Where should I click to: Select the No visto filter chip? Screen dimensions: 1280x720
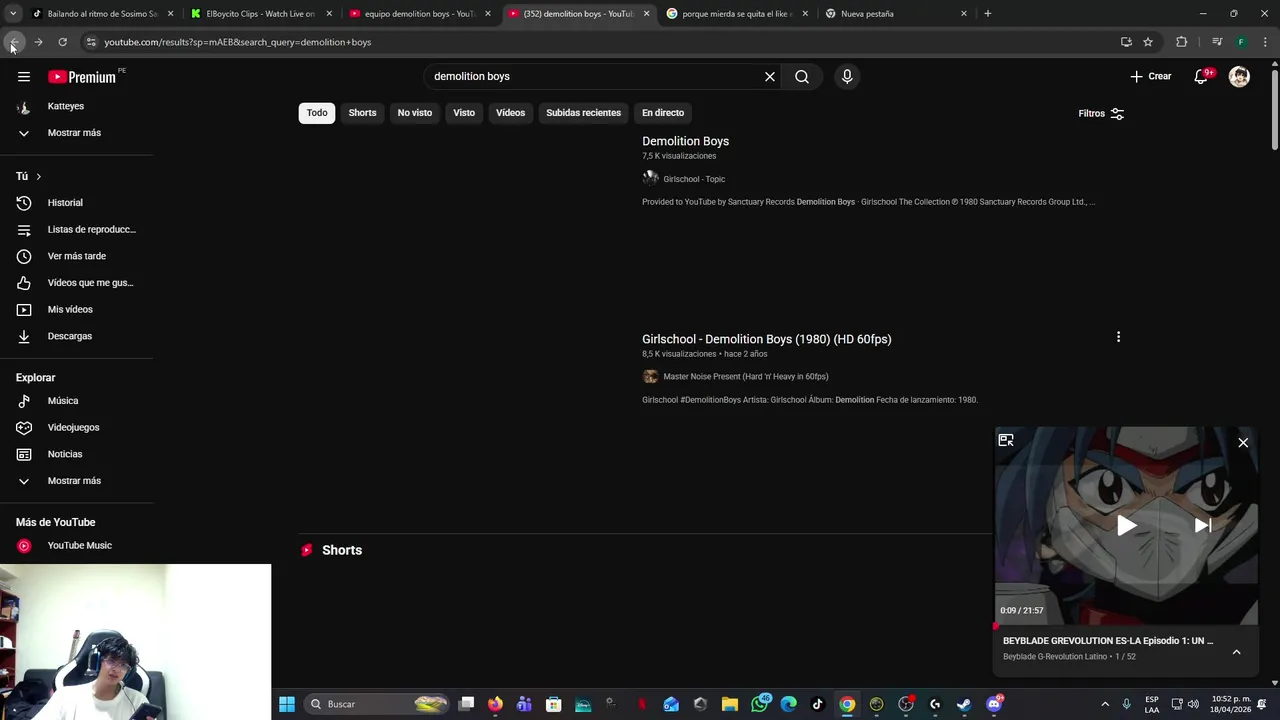point(415,113)
